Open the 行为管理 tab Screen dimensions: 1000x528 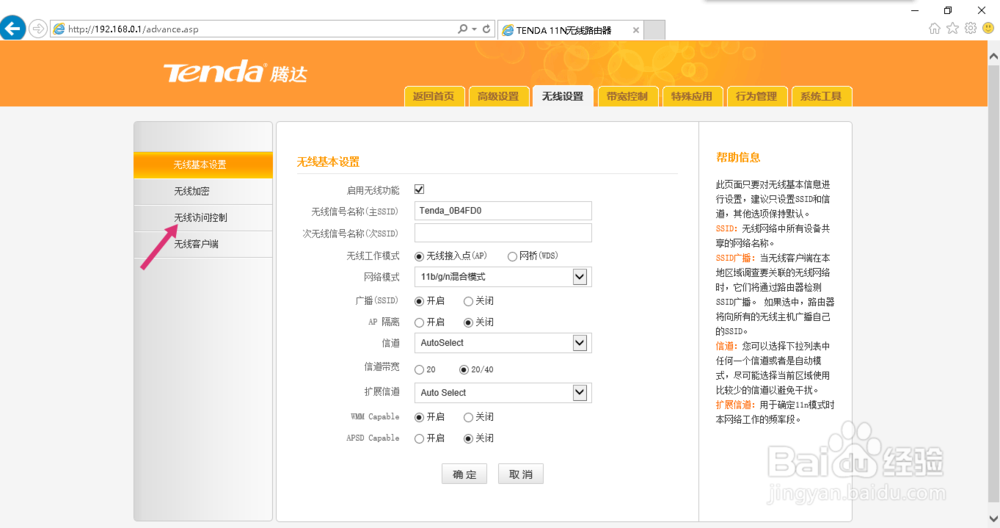point(756,96)
